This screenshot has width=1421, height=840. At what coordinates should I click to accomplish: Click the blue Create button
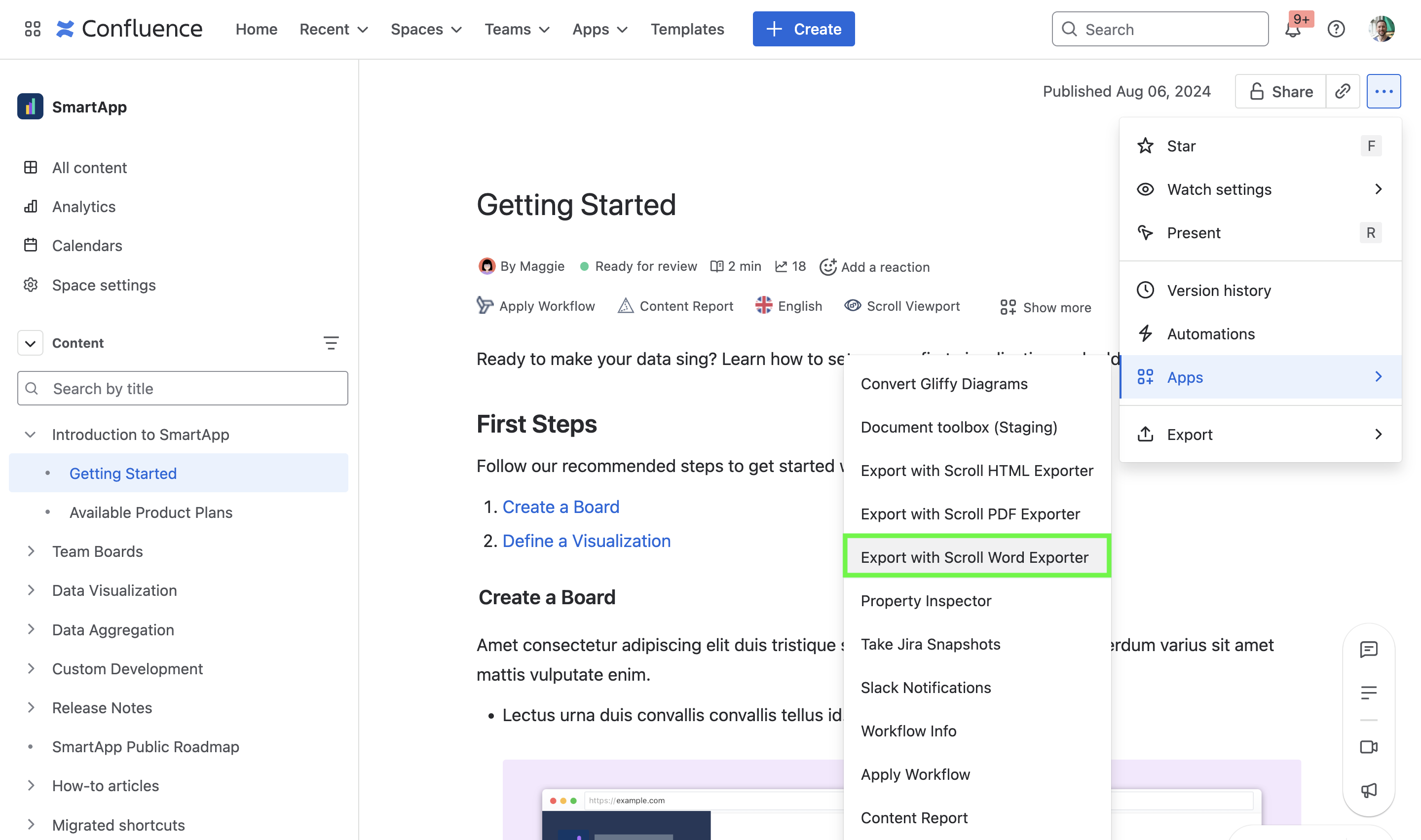point(803,29)
